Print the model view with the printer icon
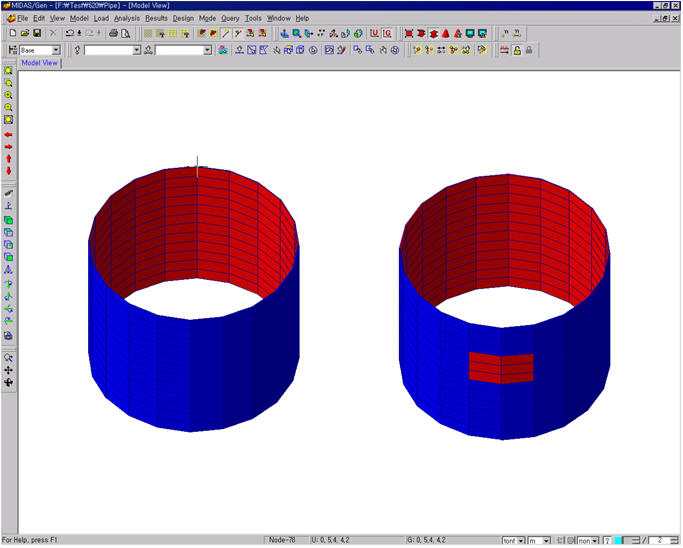 (113, 33)
